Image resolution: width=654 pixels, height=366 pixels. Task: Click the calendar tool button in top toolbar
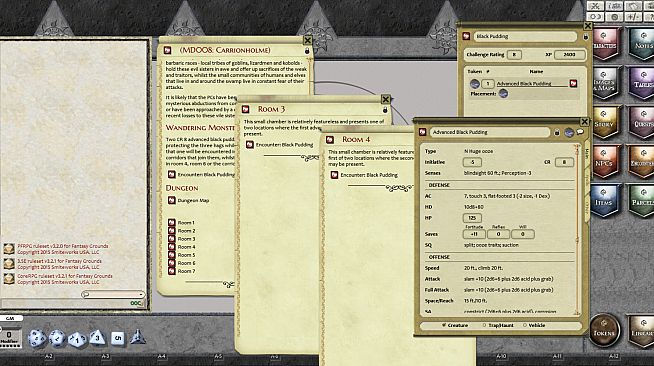coord(633,6)
